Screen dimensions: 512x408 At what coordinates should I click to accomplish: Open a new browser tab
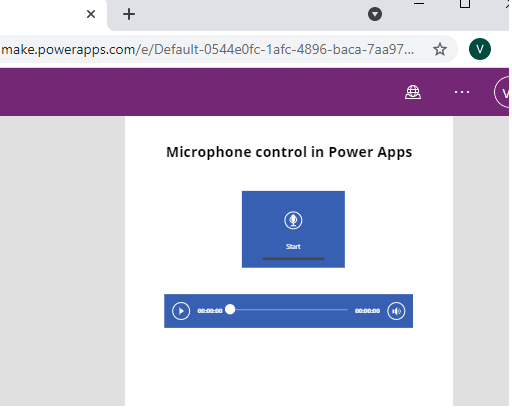tap(129, 14)
